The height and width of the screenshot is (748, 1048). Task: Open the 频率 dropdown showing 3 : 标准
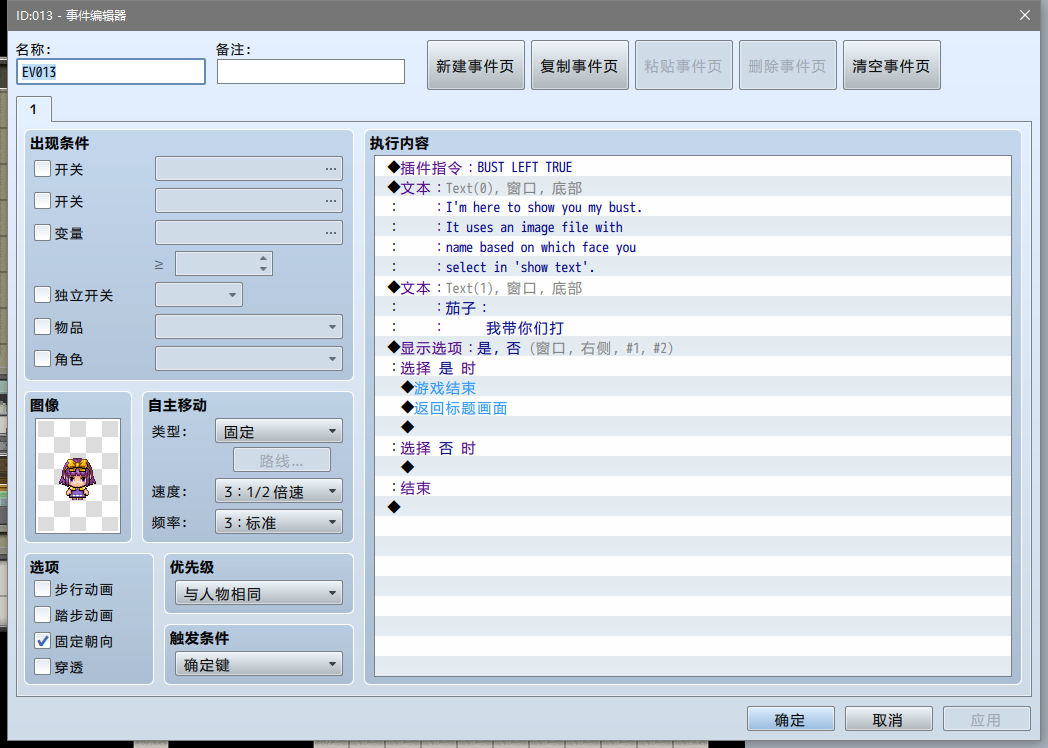pos(279,522)
